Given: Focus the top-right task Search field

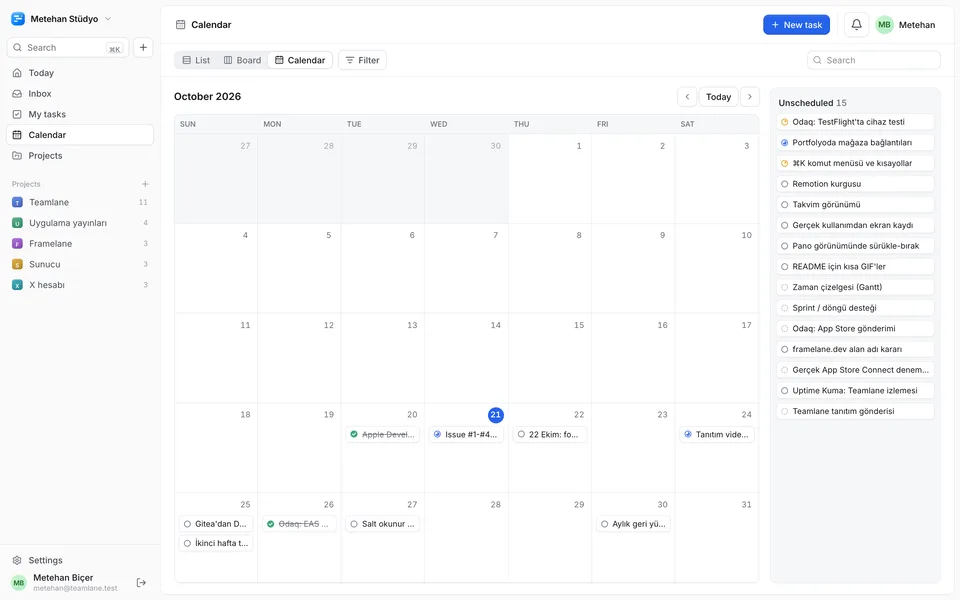Looking at the screenshot, I should coord(874,60).
